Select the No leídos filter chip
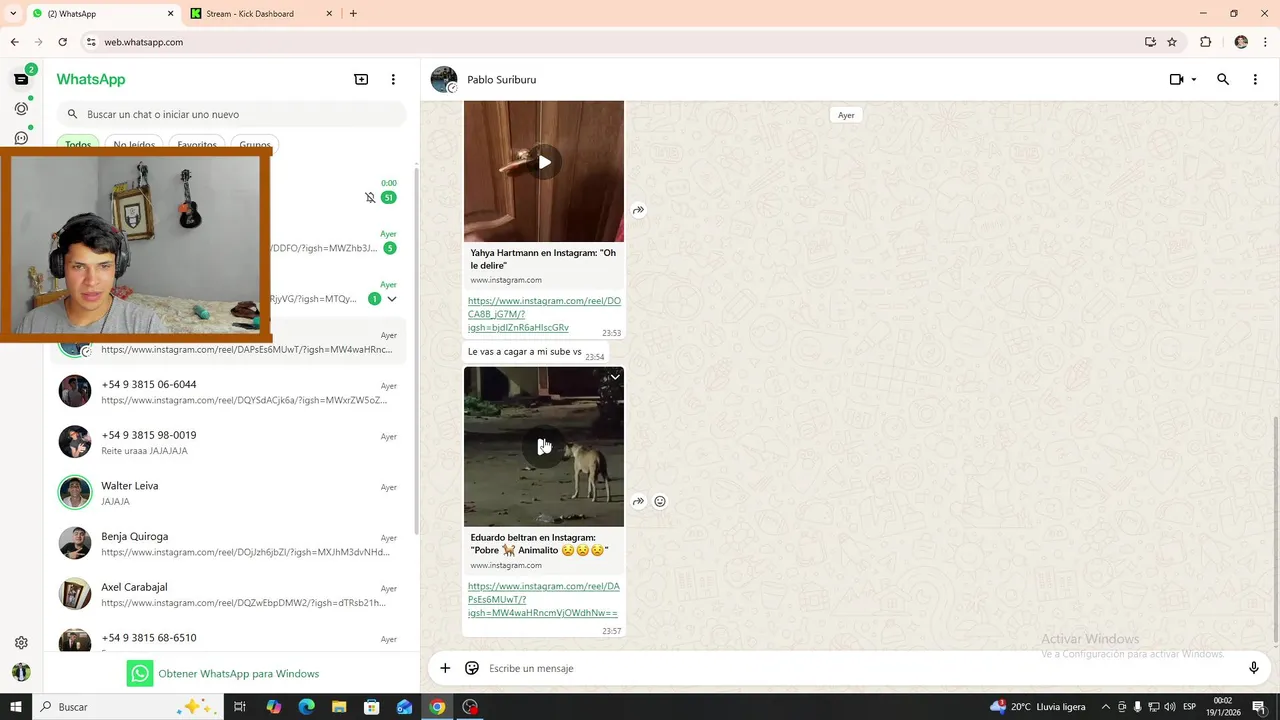The image size is (1280, 720). tap(134, 145)
